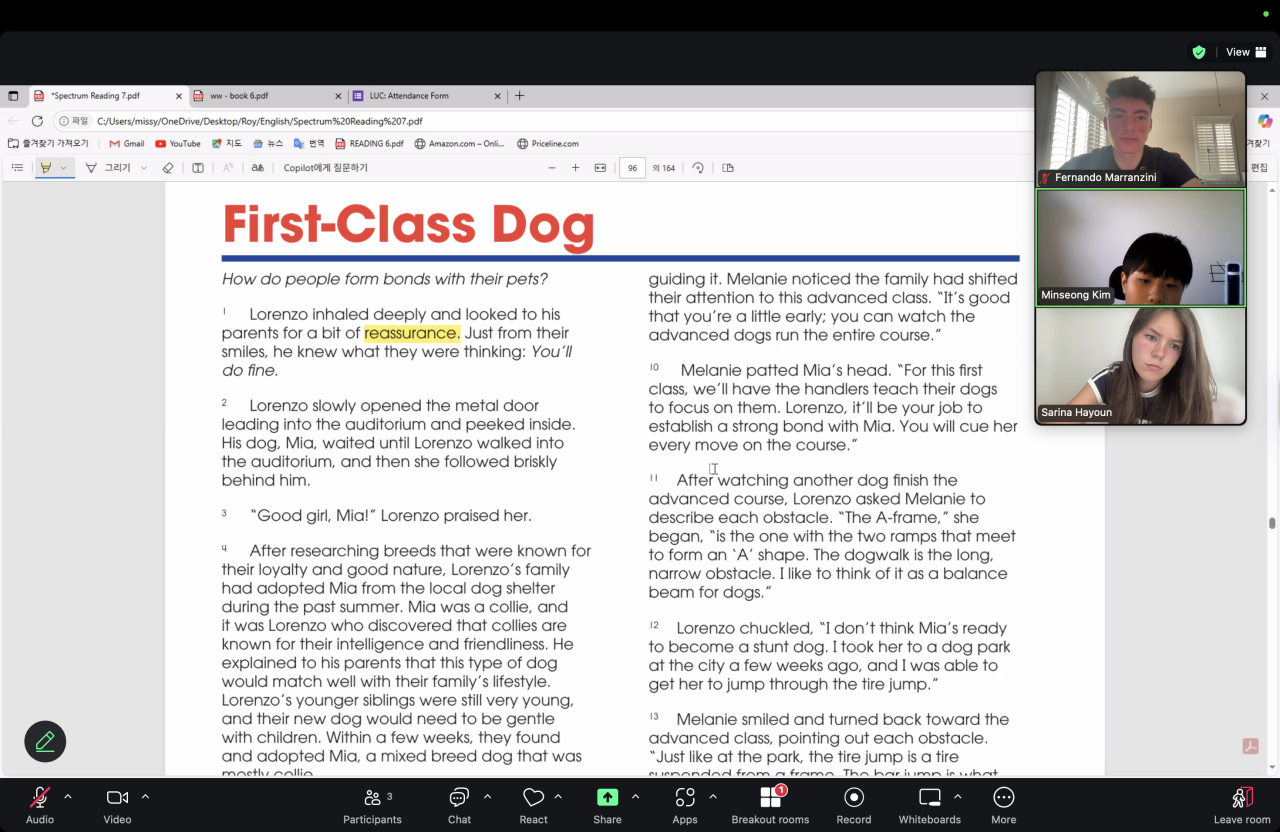
Task: Close the Spectrum Reading 7.pdf tab
Action: click(x=179, y=96)
